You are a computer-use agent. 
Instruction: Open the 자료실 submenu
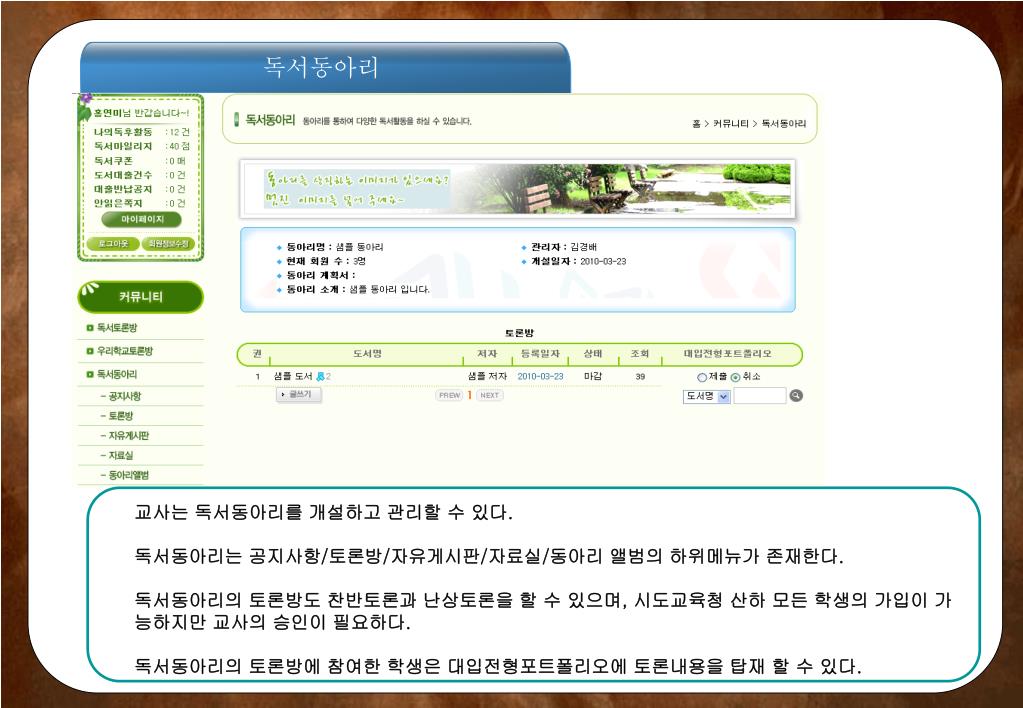pyautogui.click(x=120, y=455)
